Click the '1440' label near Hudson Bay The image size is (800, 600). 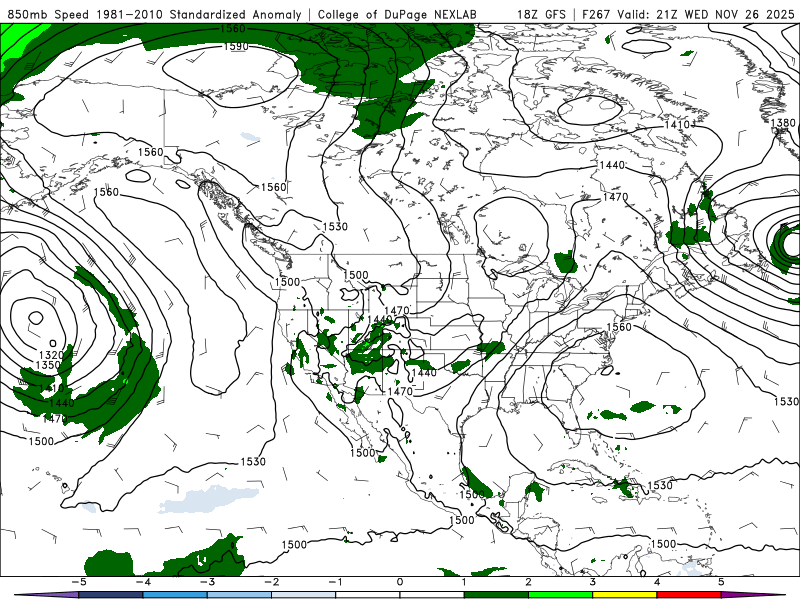612,165
